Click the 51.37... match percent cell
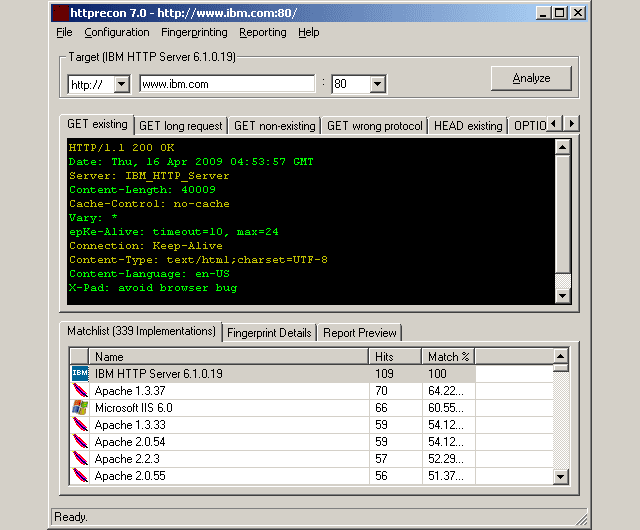Viewport: 640px width, 530px height. (449, 476)
